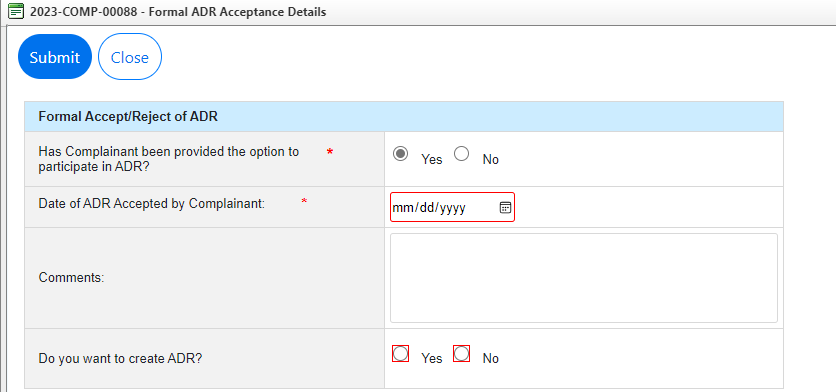Click the form icon in the title bar
This screenshot has width=836, height=392.
click(x=16, y=11)
